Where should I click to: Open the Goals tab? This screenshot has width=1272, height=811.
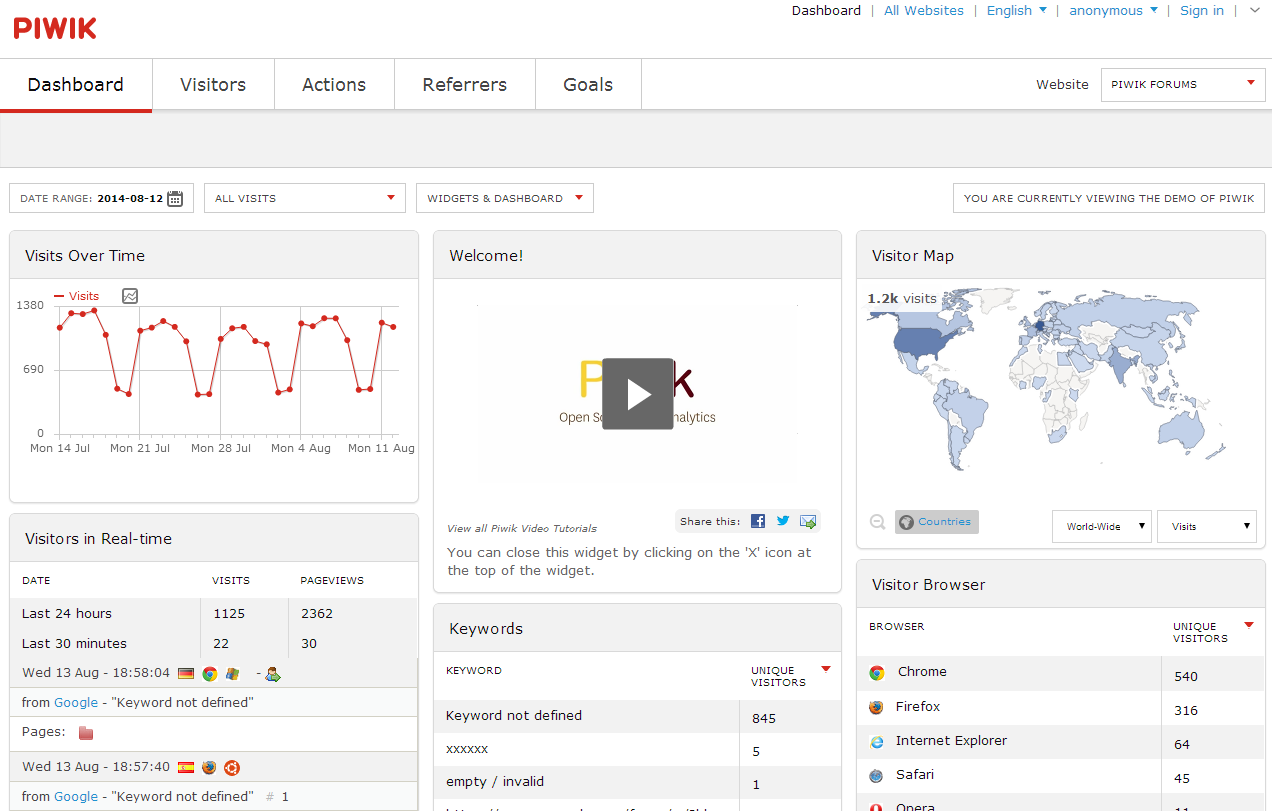point(588,85)
